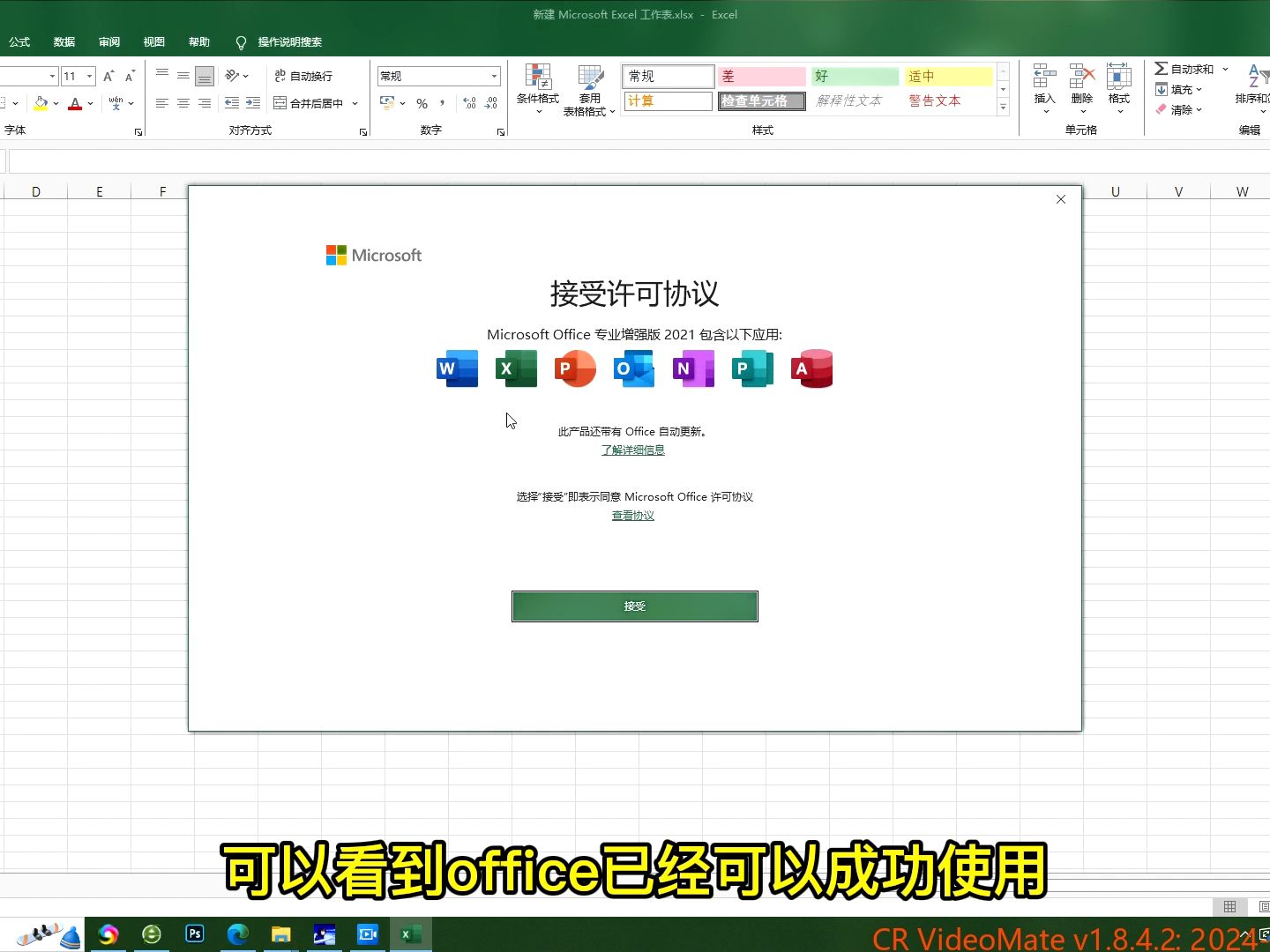Image resolution: width=1270 pixels, height=952 pixels.
Task: Open the Review (审阅) ribbon tab
Action: (x=109, y=41)
